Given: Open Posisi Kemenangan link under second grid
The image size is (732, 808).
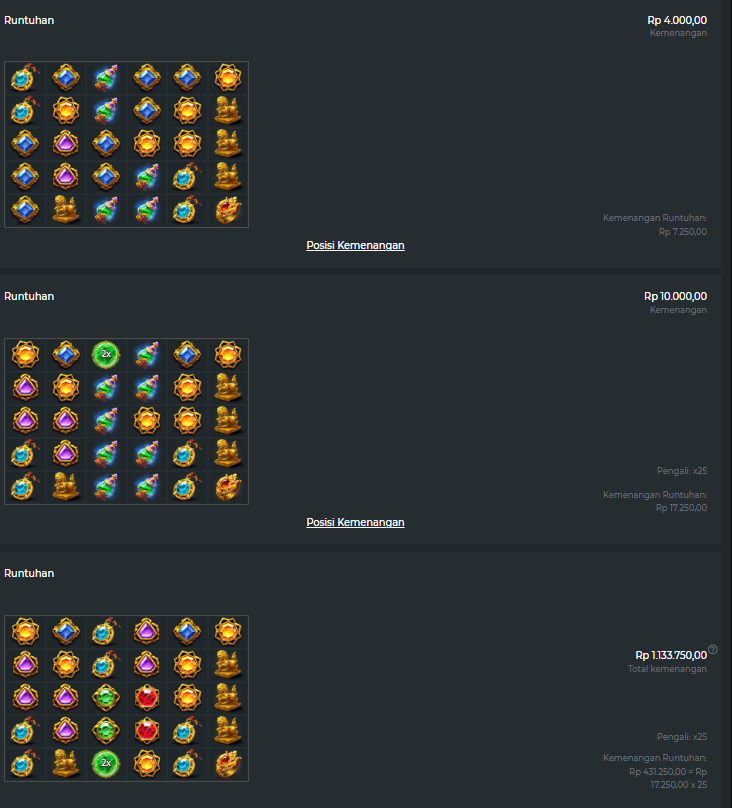Looking at the screenshot, I should click(355, 522).
